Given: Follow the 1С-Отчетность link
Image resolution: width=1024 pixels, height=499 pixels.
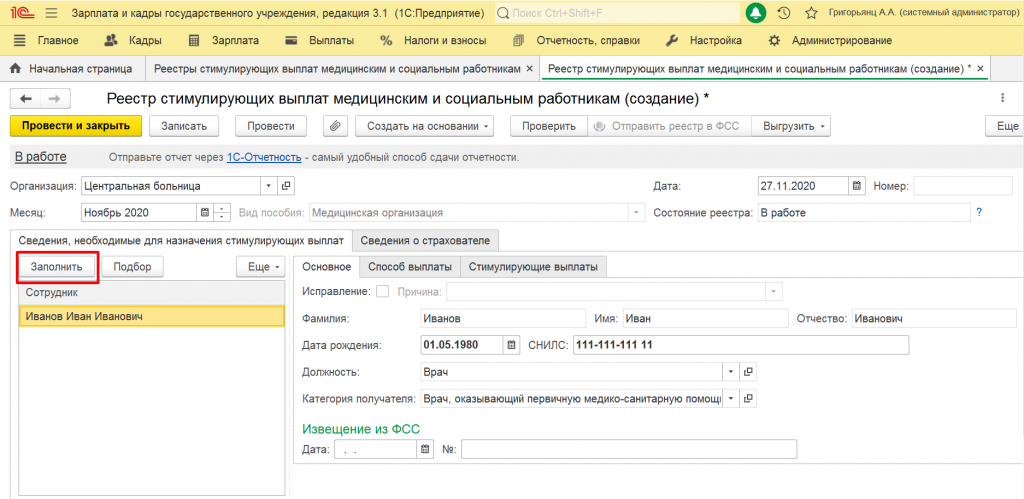Looking at the screenshot, I should [264, 158].
